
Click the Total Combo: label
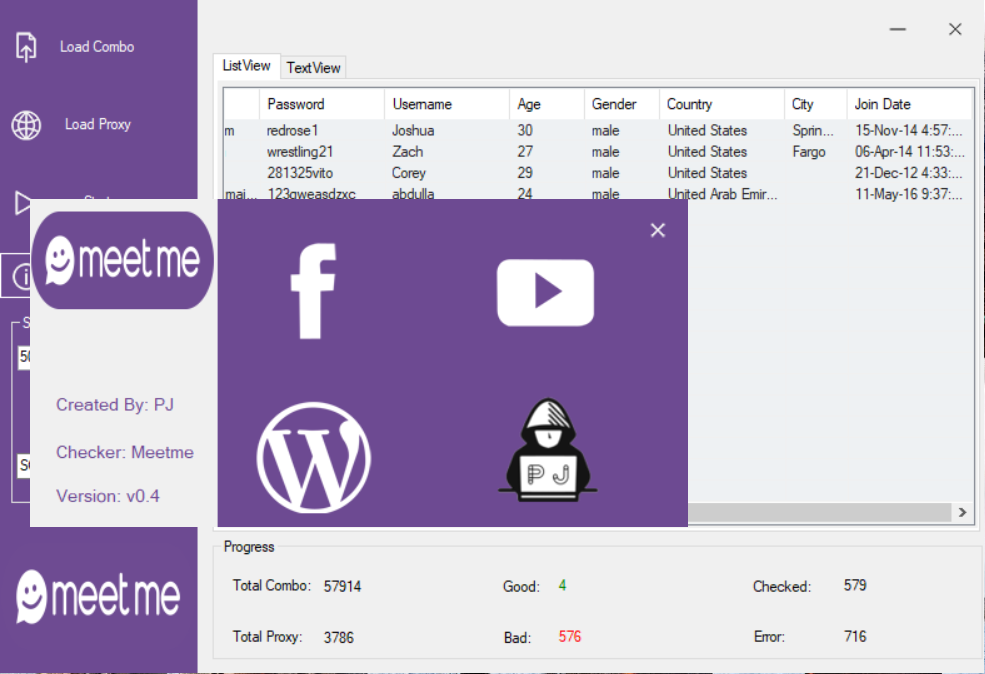[x=272, y=586]
